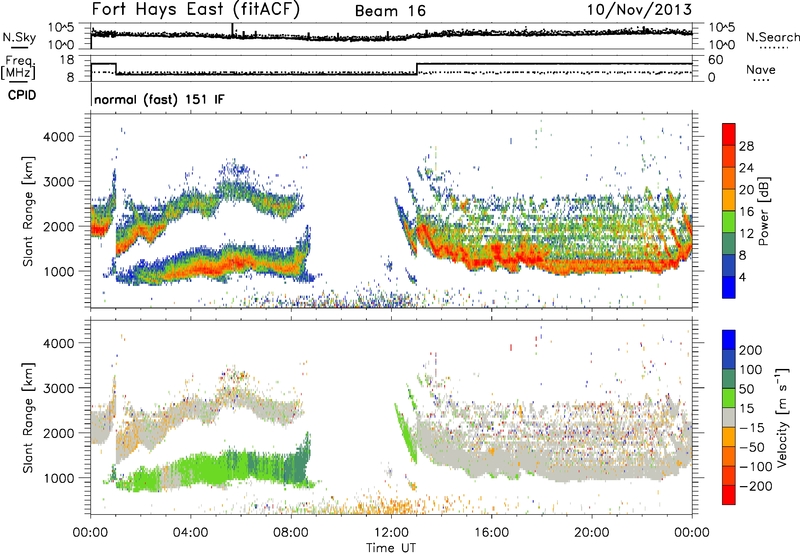Screen dimensions: 800x554
Task: Click the blue top of velocity colorbar
Action: pyautogui.click(x=729, y=340)
